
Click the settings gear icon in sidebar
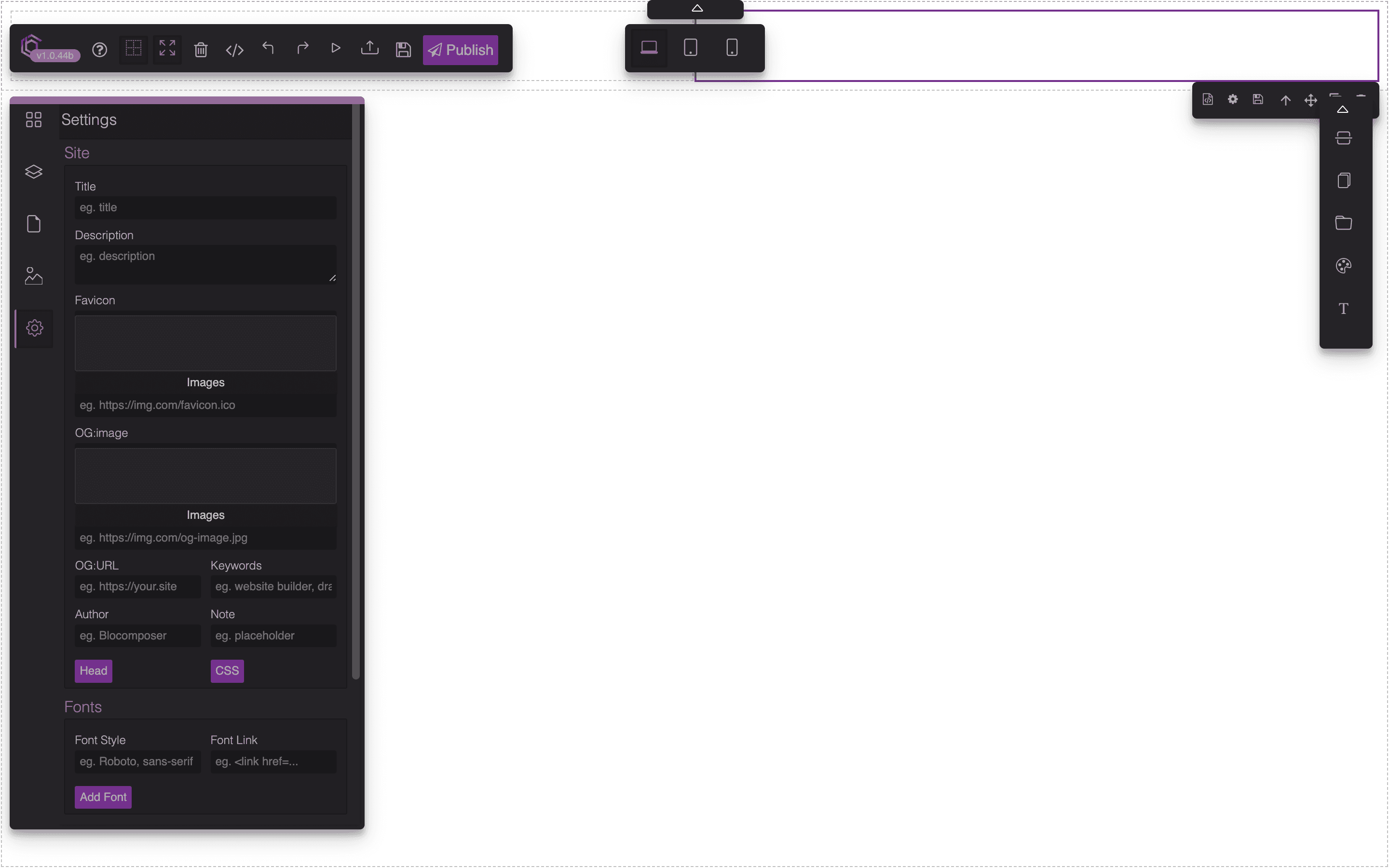pyautogui.click(x=33, y=328)
